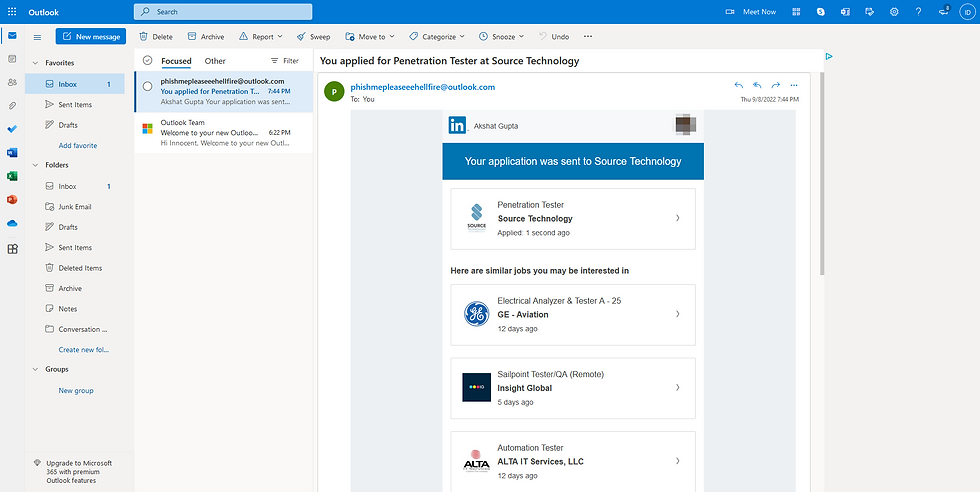Click the Forward arrow icon
This screenshot has height=492, width=980.
coord(776,86)
